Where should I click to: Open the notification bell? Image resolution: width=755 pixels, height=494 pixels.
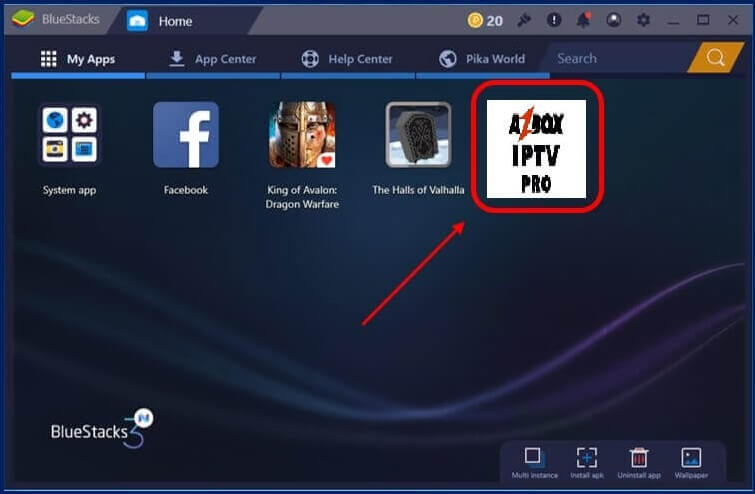tap(584, 20)
